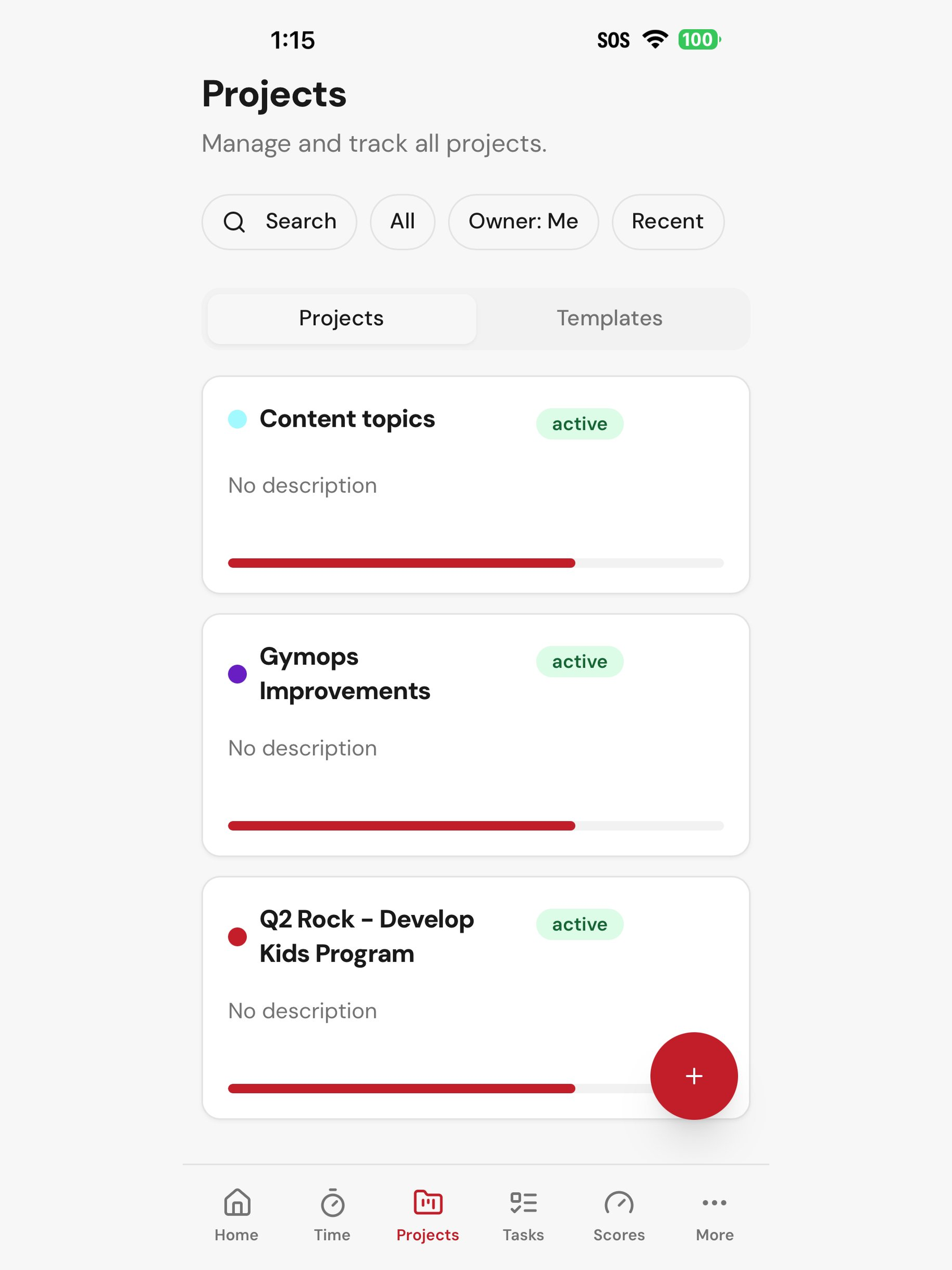Click the Content topics progress bar

point(476,563)
